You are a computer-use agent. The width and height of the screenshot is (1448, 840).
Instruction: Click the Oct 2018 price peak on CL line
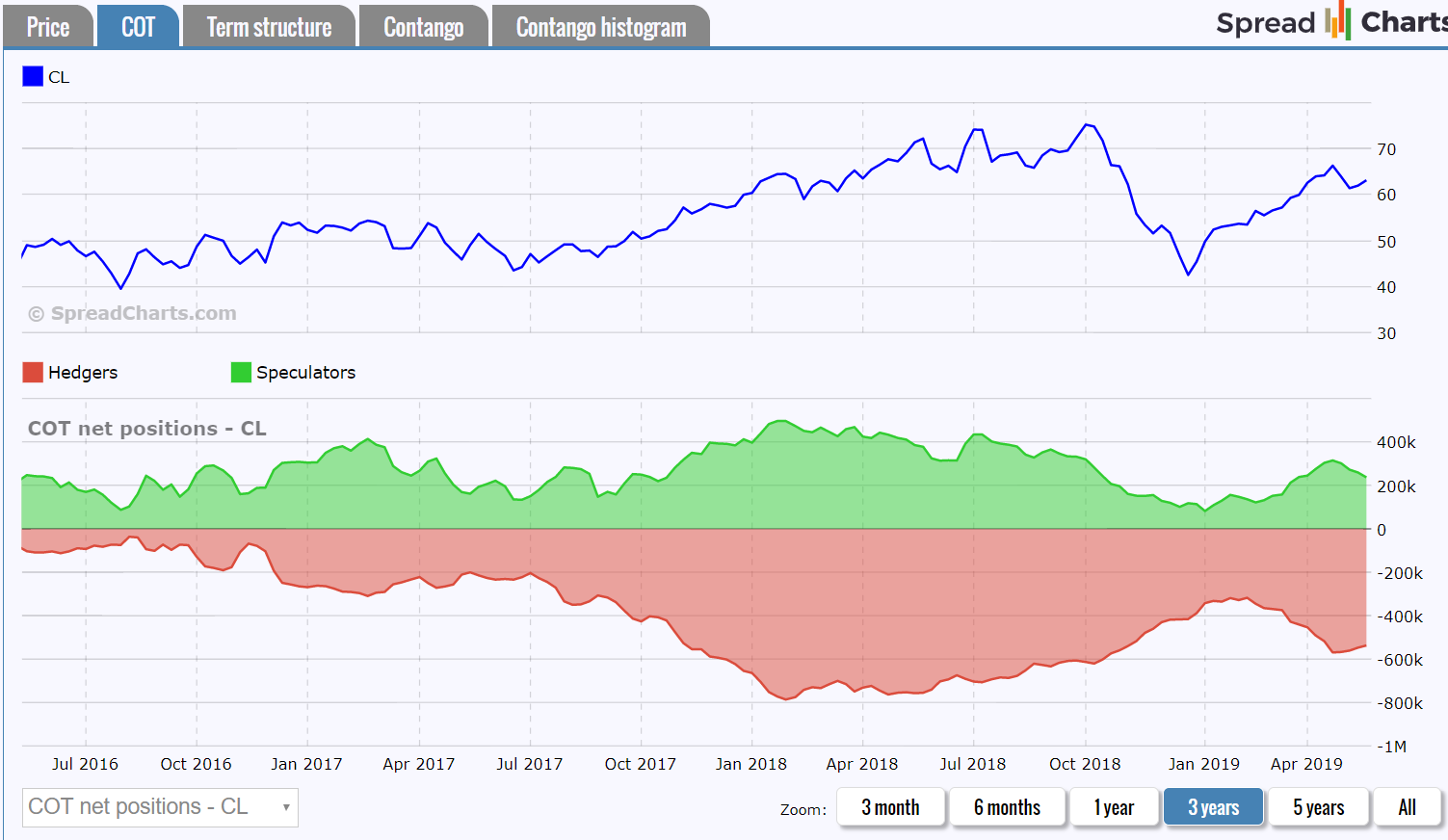coord(1087,124)
